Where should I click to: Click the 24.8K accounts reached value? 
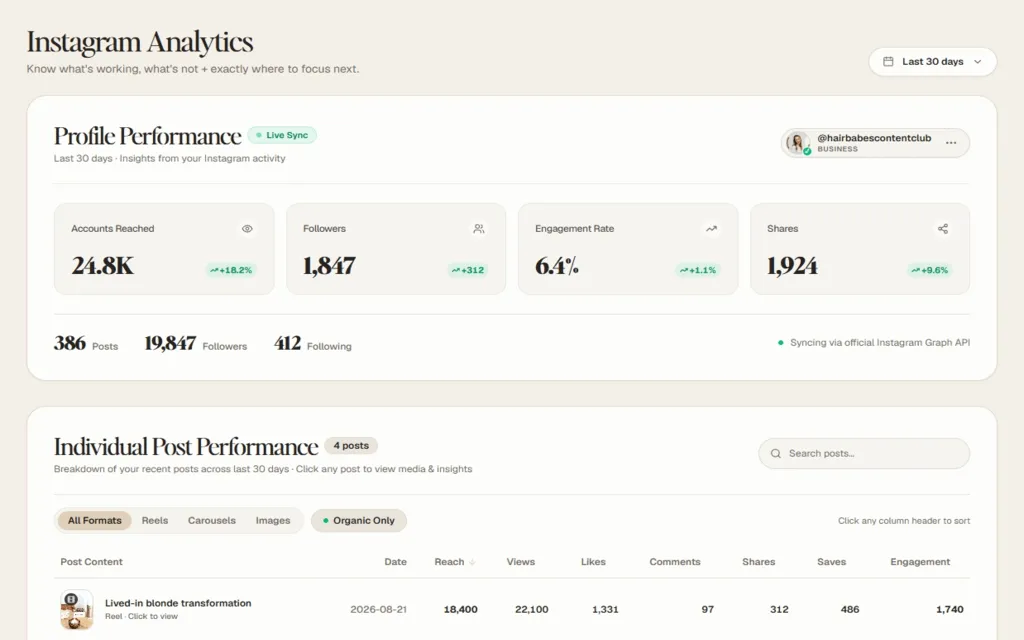point(103,266)
